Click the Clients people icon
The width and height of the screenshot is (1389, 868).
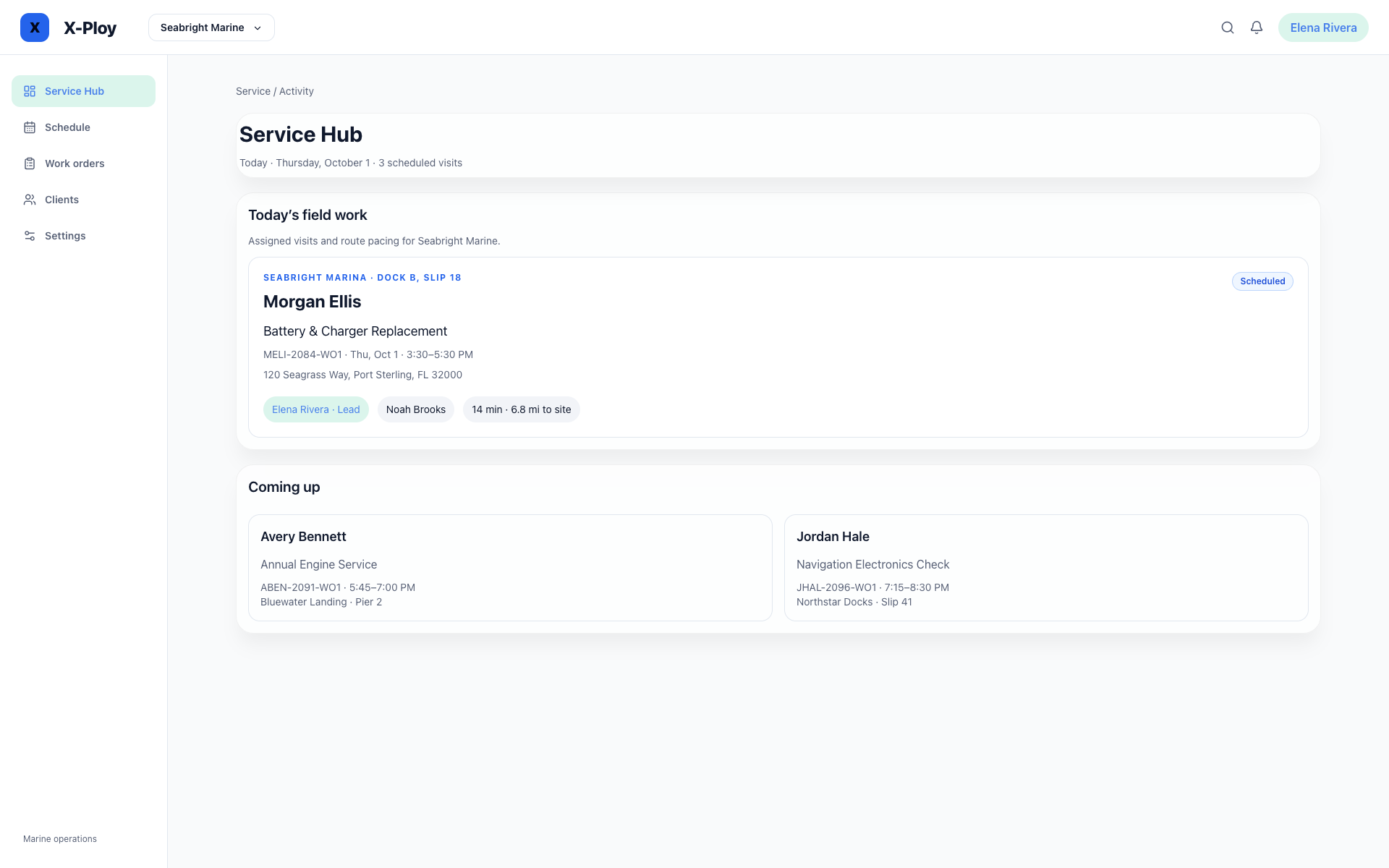coord(30,200)
